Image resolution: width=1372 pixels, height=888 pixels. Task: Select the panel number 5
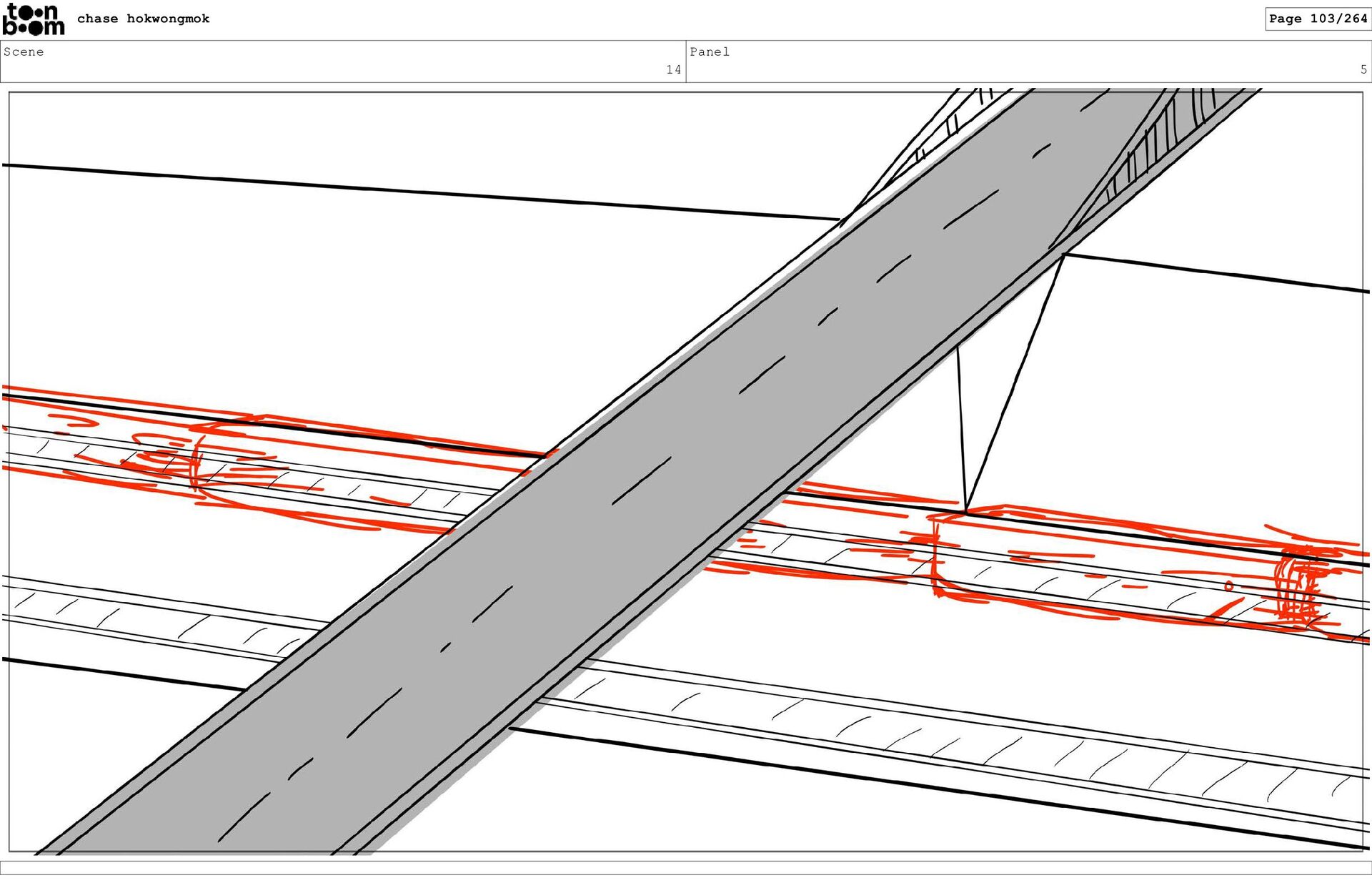point(1363,69)
